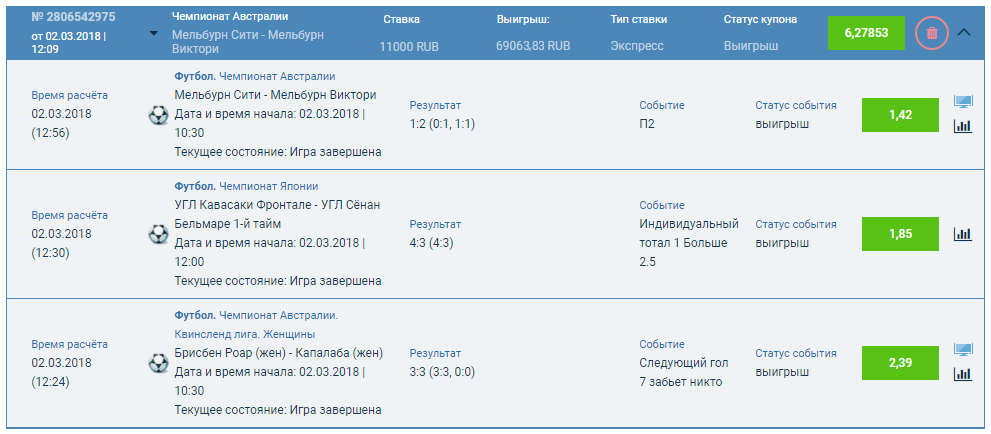Image resolution: width=991 pixels, height=434 pixels.
Task: Open statistics chart for Brisbane Roar match
Action: coord(963,374)
